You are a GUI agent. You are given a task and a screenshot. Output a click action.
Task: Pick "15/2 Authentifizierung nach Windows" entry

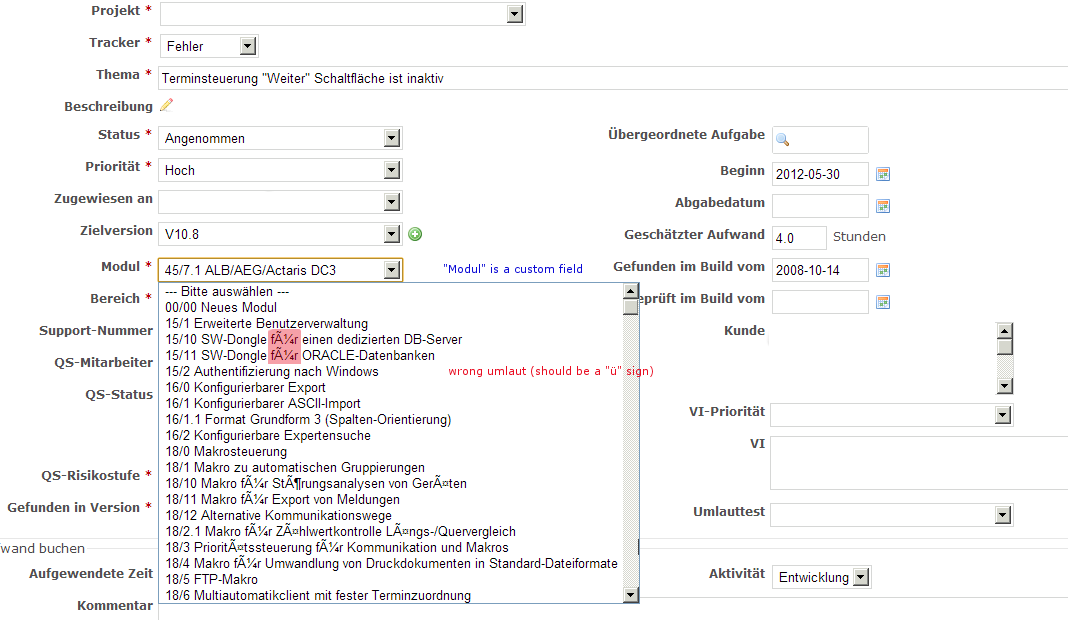[272, 372]
